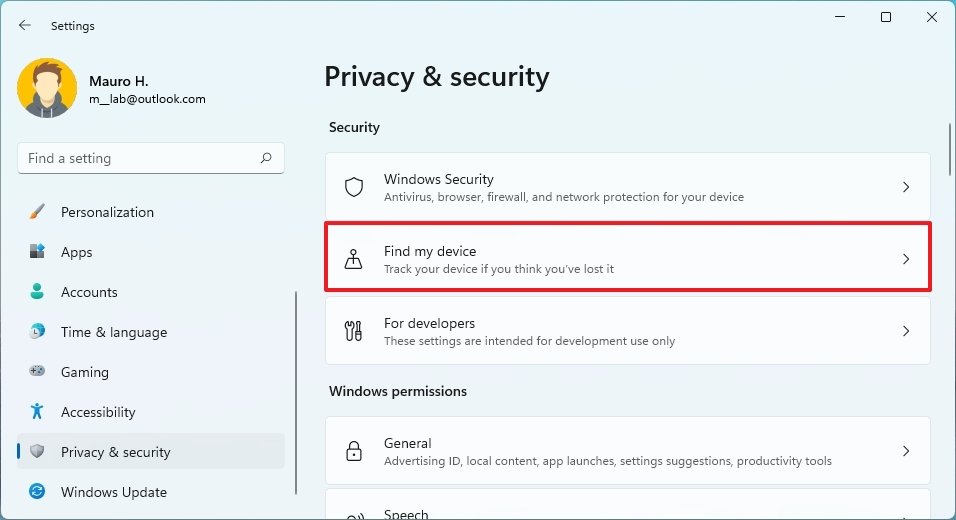Click the For developers tools icon
Viewport: 956px width, 520px height.
(353, 331)
